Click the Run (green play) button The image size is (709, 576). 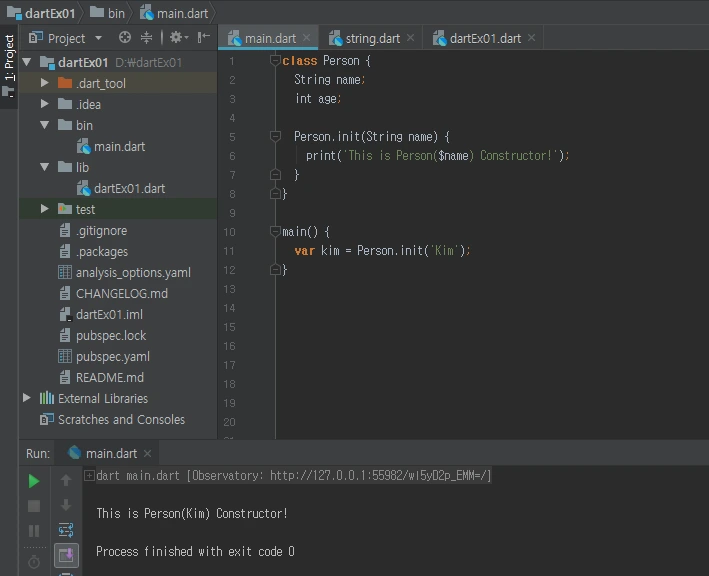tap(33, 481)
